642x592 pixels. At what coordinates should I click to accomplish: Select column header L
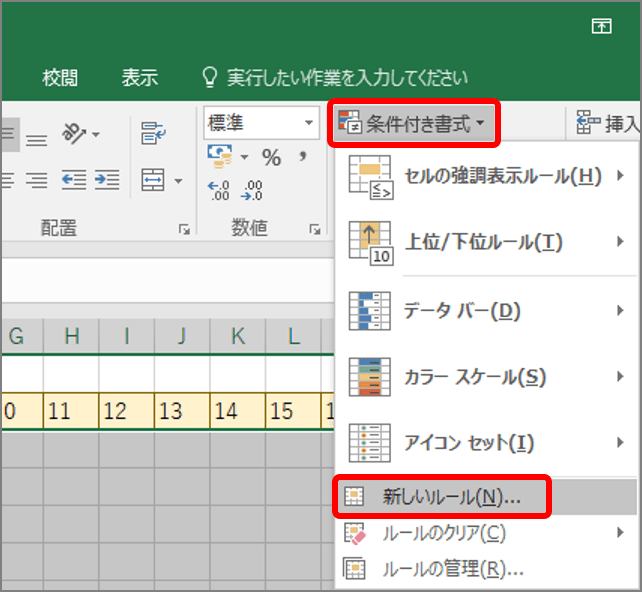pos(293,336)
